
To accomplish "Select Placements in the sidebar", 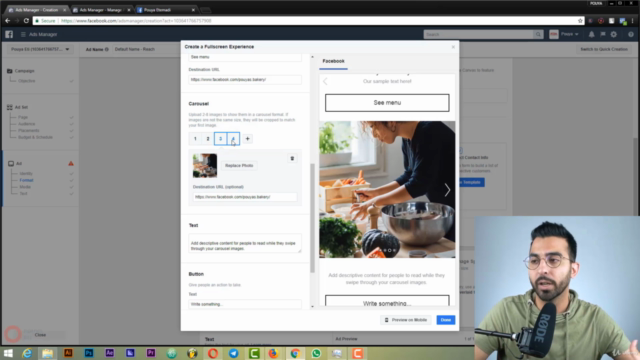I will click(x=29, y=131).
